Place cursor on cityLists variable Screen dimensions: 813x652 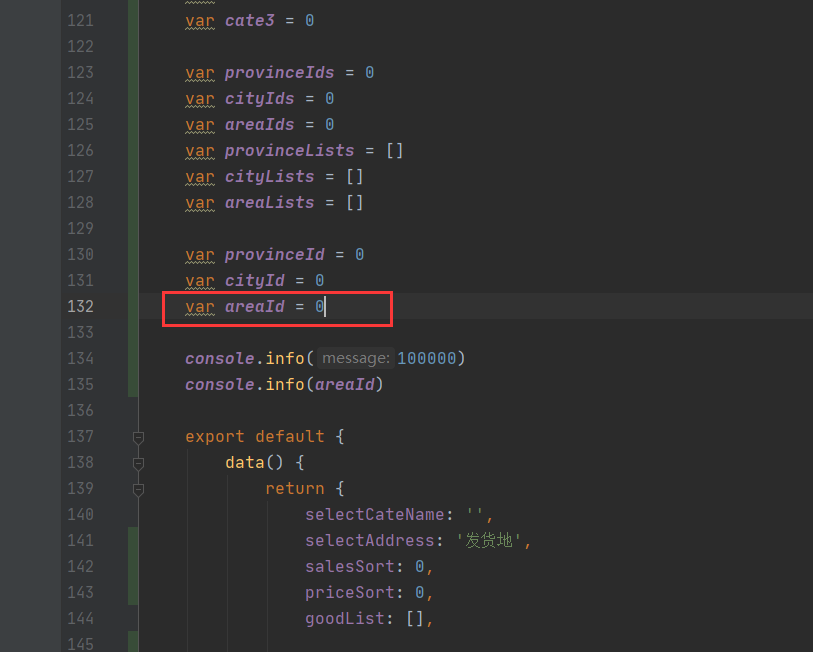pos(269,177)
